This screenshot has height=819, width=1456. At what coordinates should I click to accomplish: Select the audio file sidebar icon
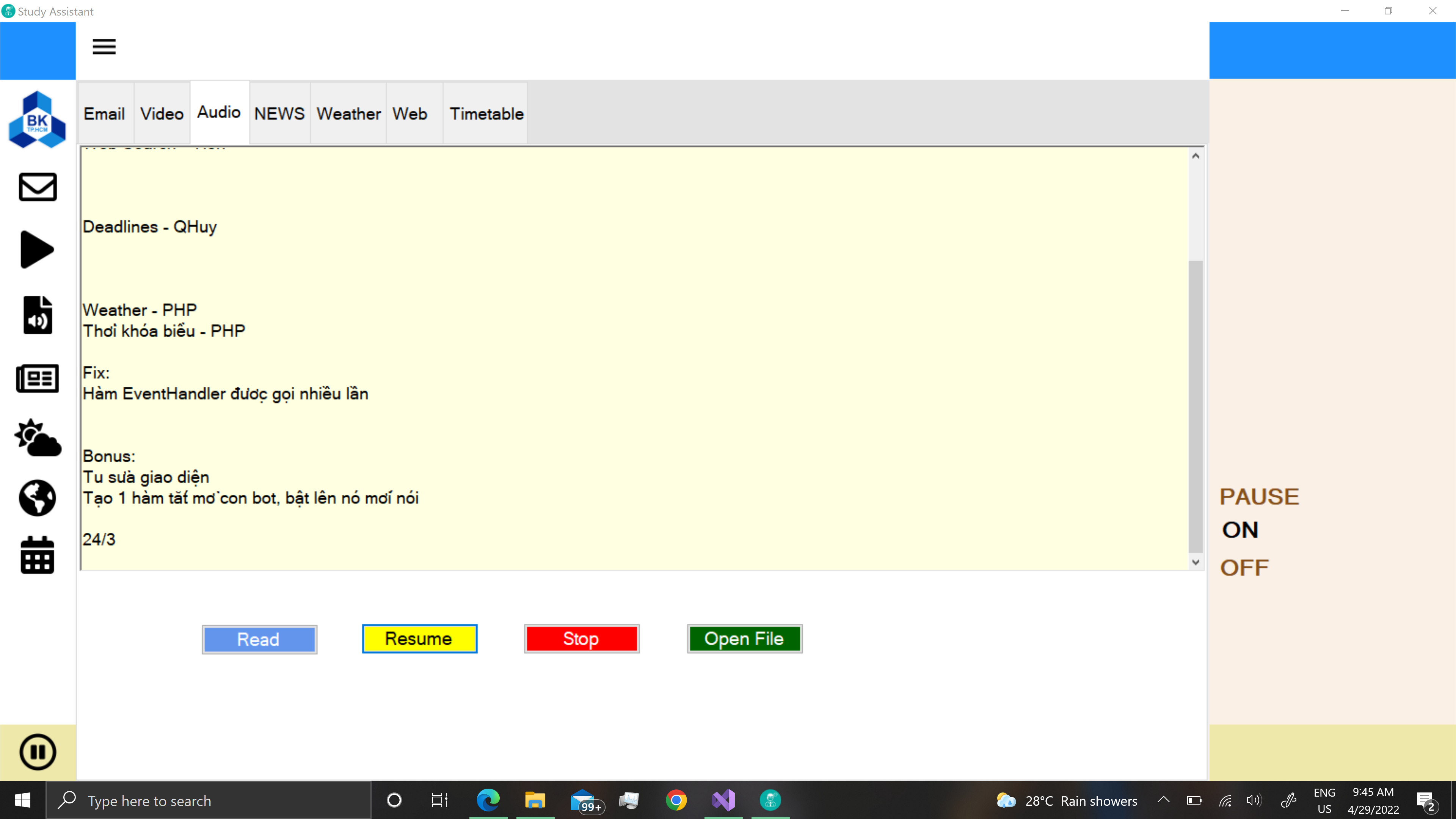38,315
